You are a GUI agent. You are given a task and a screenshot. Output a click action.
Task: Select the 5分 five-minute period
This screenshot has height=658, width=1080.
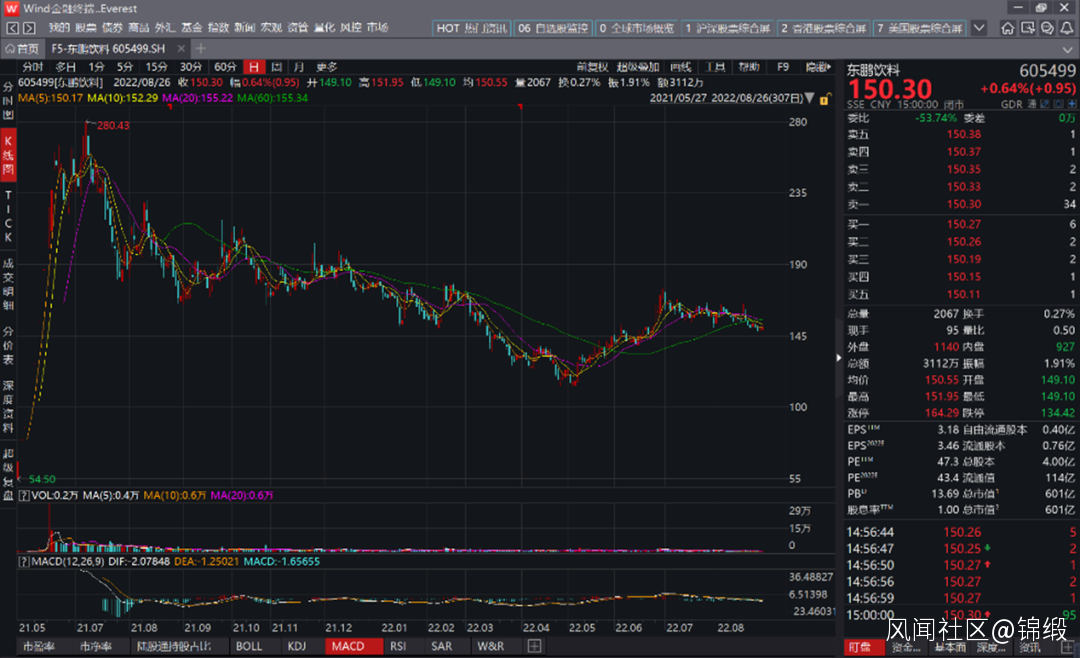click(124, 67)
